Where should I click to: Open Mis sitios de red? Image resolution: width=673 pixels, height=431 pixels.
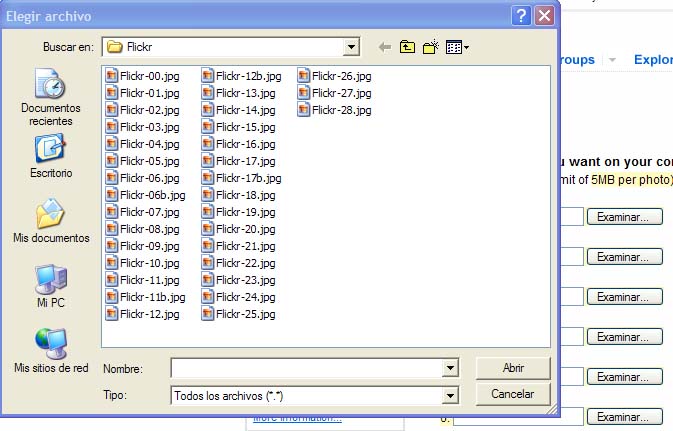click(x=51, y=351)
